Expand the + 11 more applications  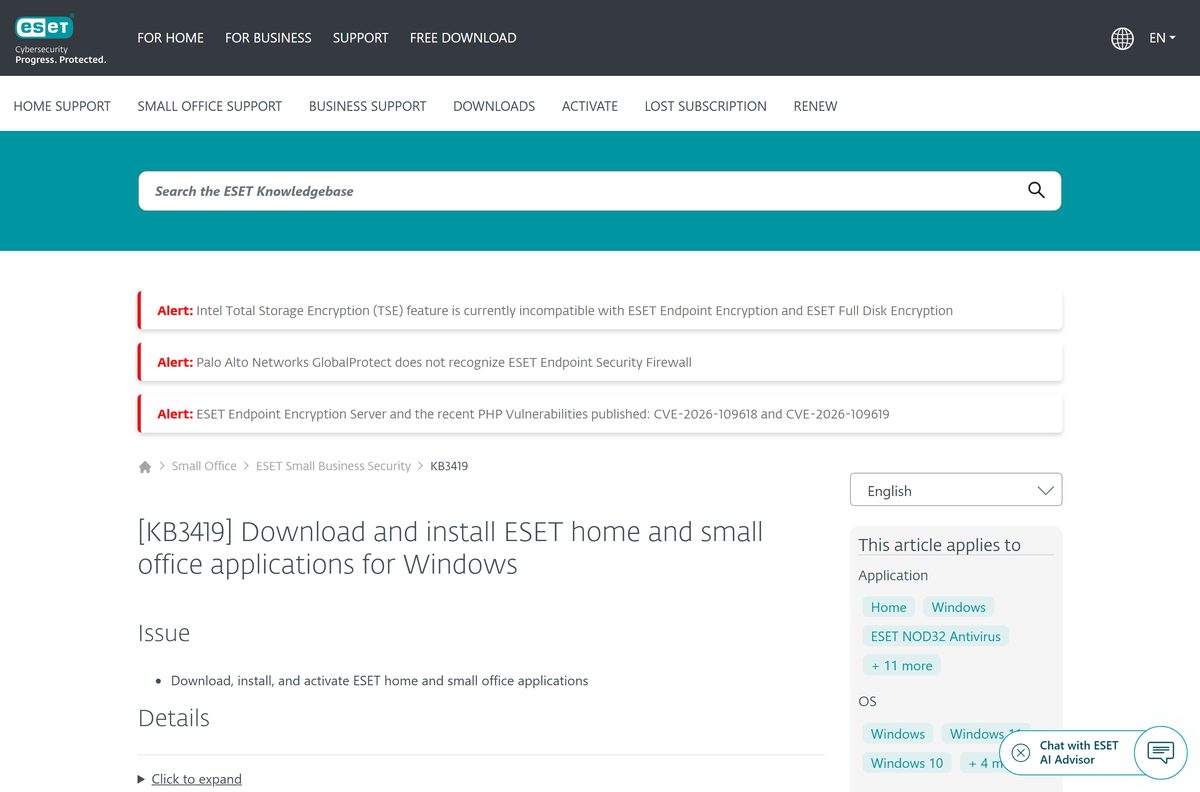[901, 665]
